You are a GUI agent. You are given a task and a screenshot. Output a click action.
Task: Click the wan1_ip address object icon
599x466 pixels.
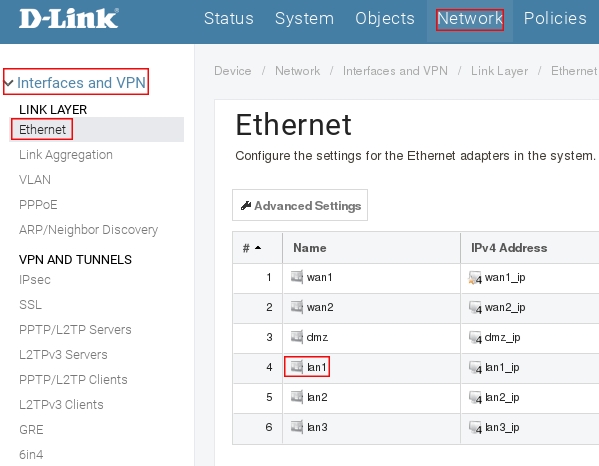coord(475,277)
